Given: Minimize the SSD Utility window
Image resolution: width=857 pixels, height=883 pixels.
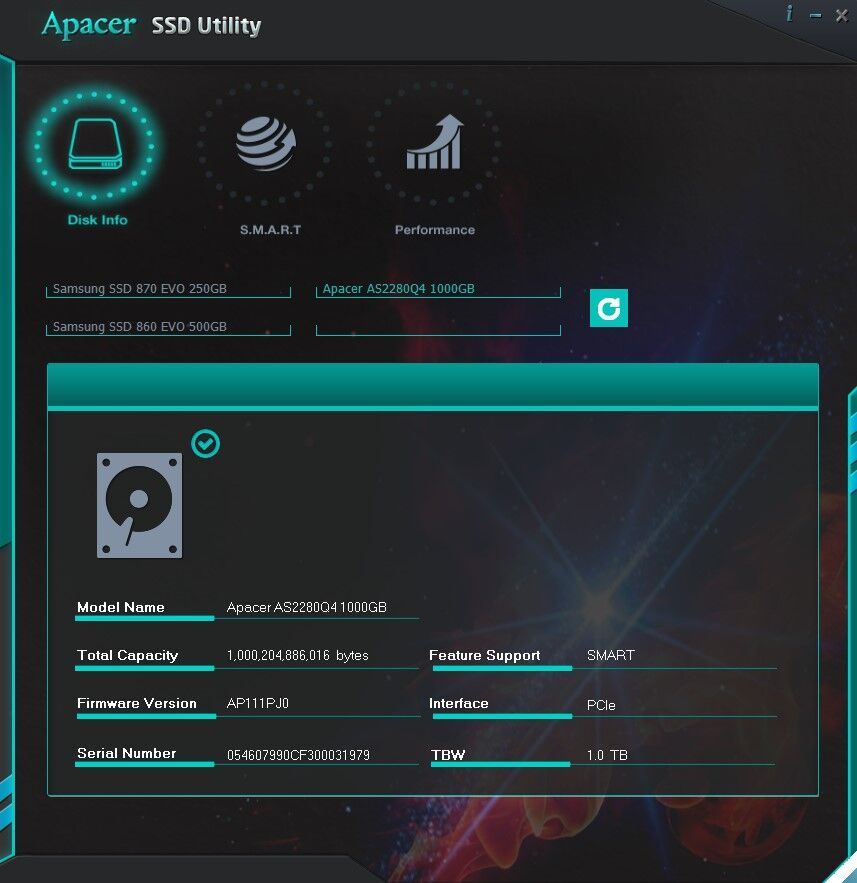Looking at the screenshot, I should (815, 16).
